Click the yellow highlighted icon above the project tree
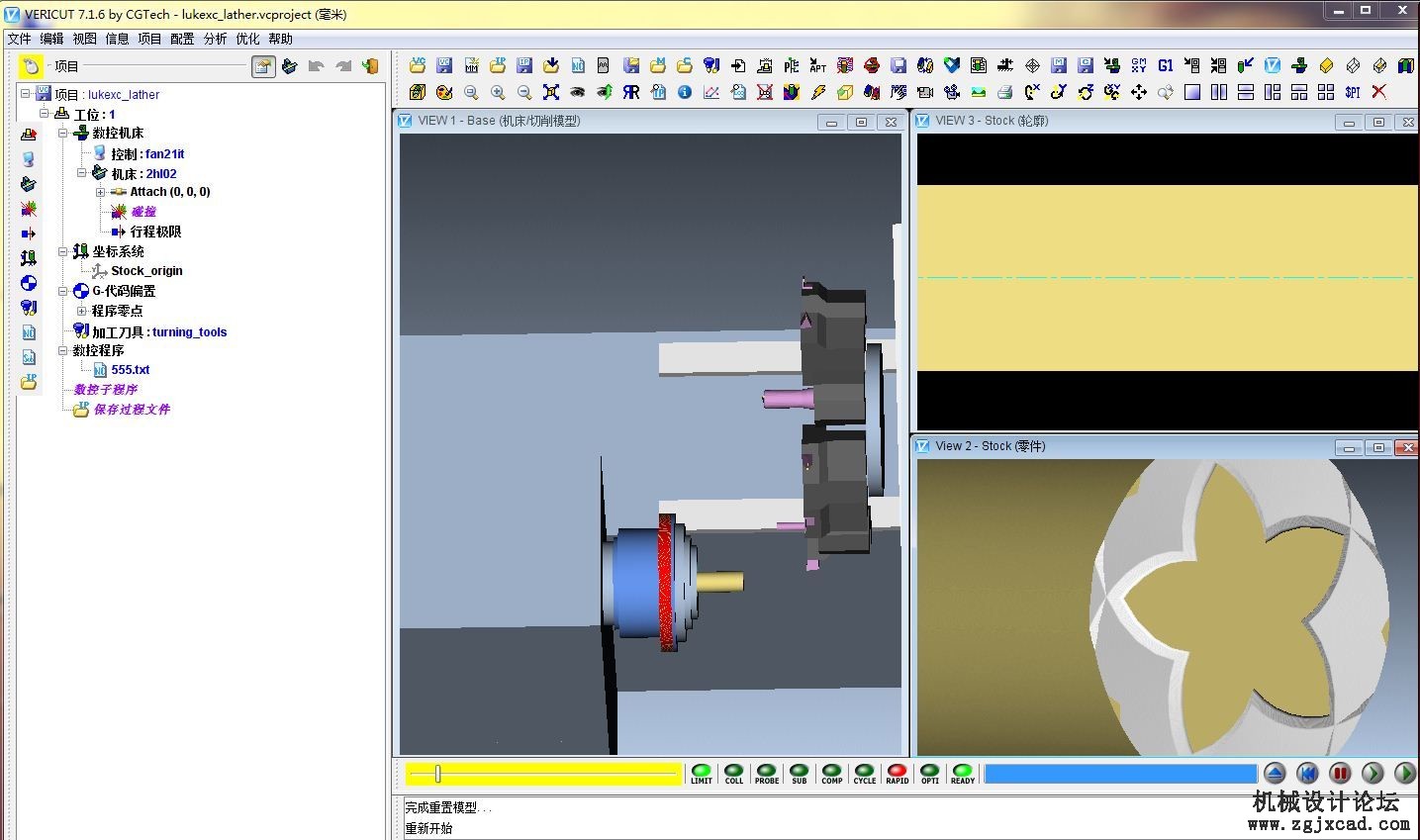The image size is (1420, 840). pos(31,66)
